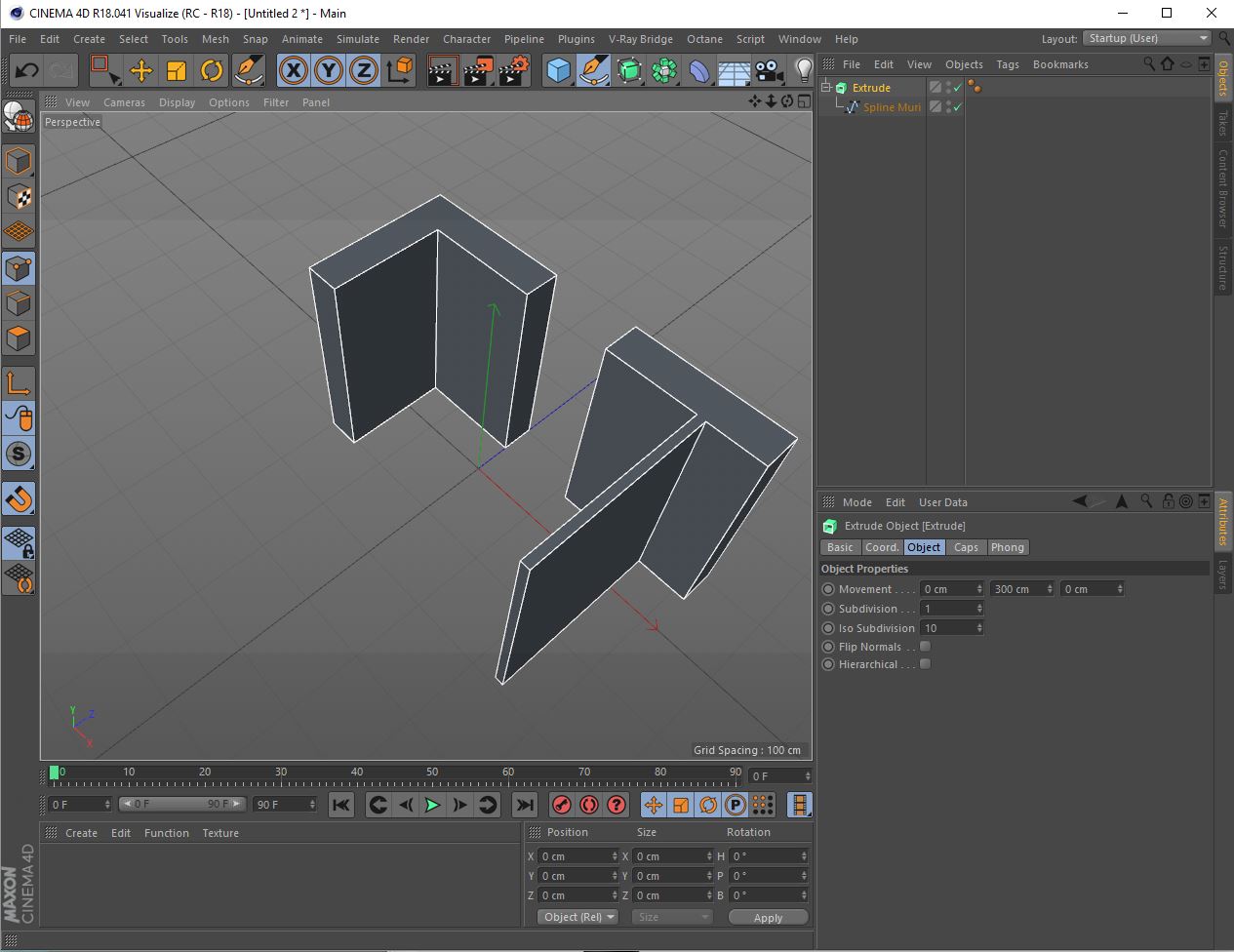Open the Layout Startup dropdown
Viewport: 1234px width, 952px height.
pyautogui.click(x=1147, y=38)
